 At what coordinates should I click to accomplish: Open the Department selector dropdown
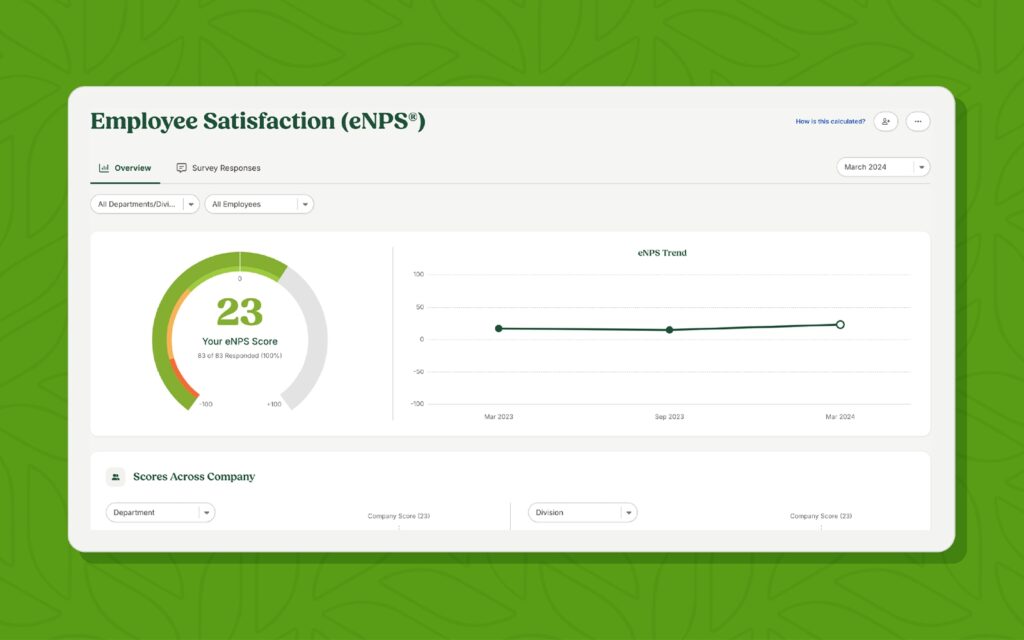pyautogui.click(x=161, y=513)
